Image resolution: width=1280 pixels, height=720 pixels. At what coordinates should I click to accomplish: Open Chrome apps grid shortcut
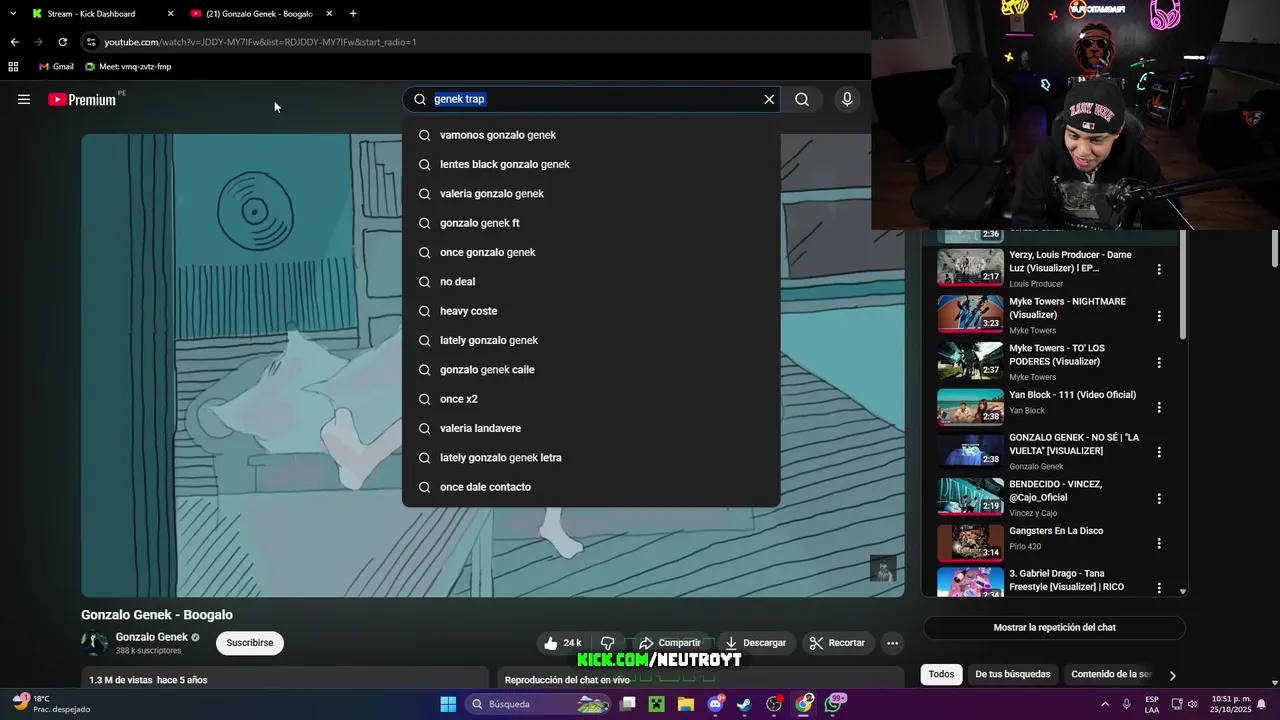[13, 67]
